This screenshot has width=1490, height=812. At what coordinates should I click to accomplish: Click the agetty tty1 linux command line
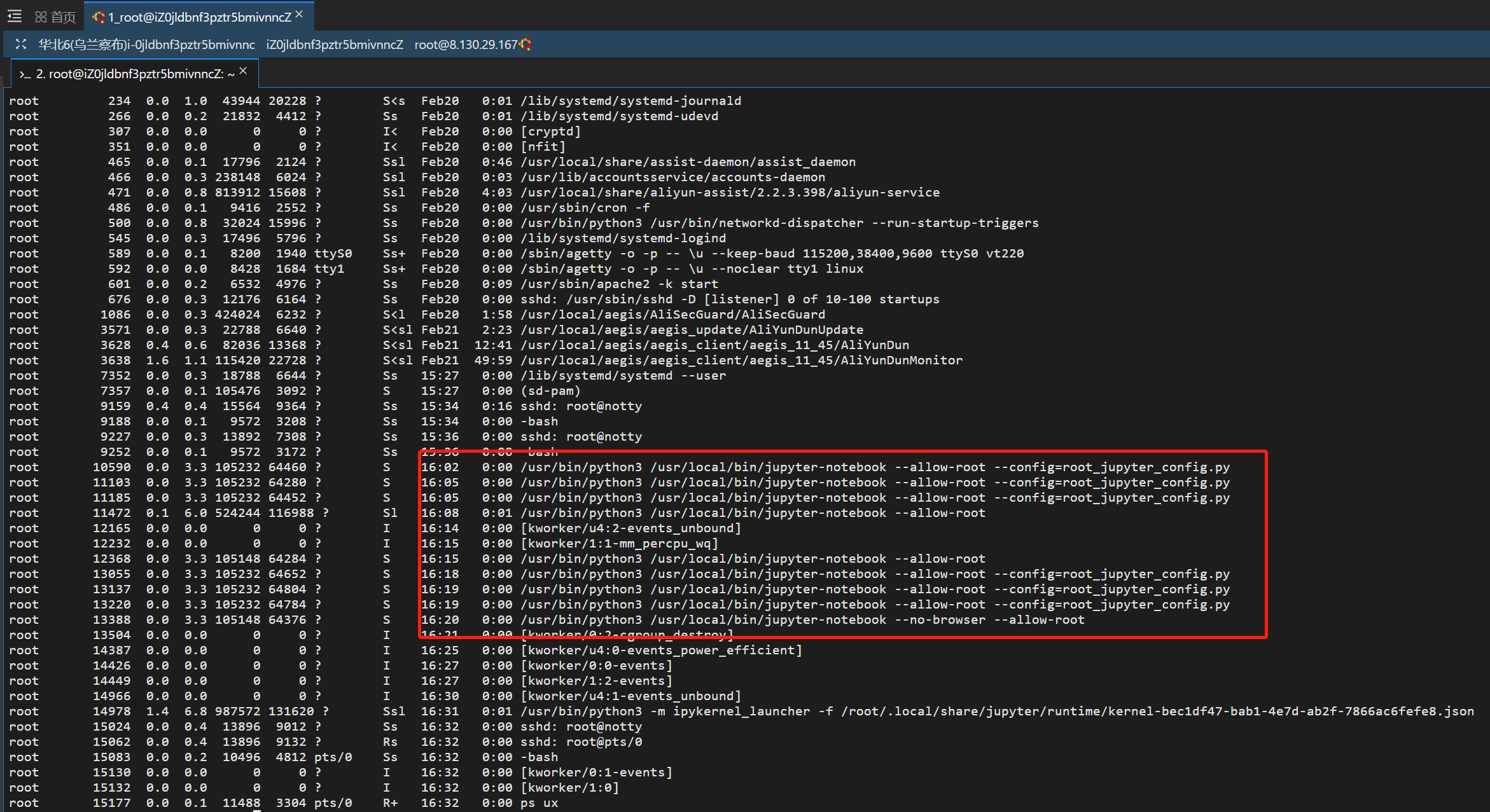(692, 269)
